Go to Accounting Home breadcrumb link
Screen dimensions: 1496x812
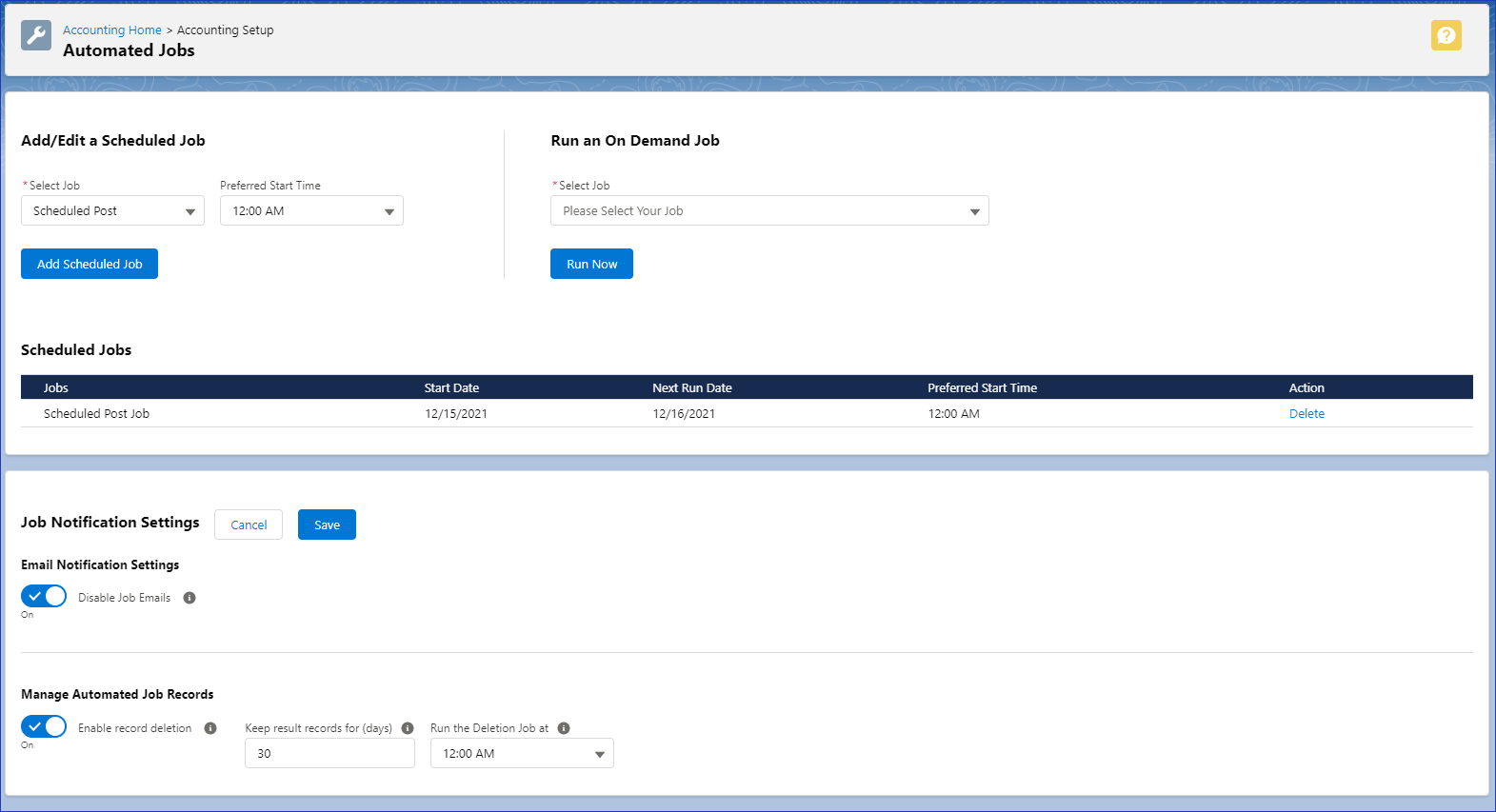112,30
